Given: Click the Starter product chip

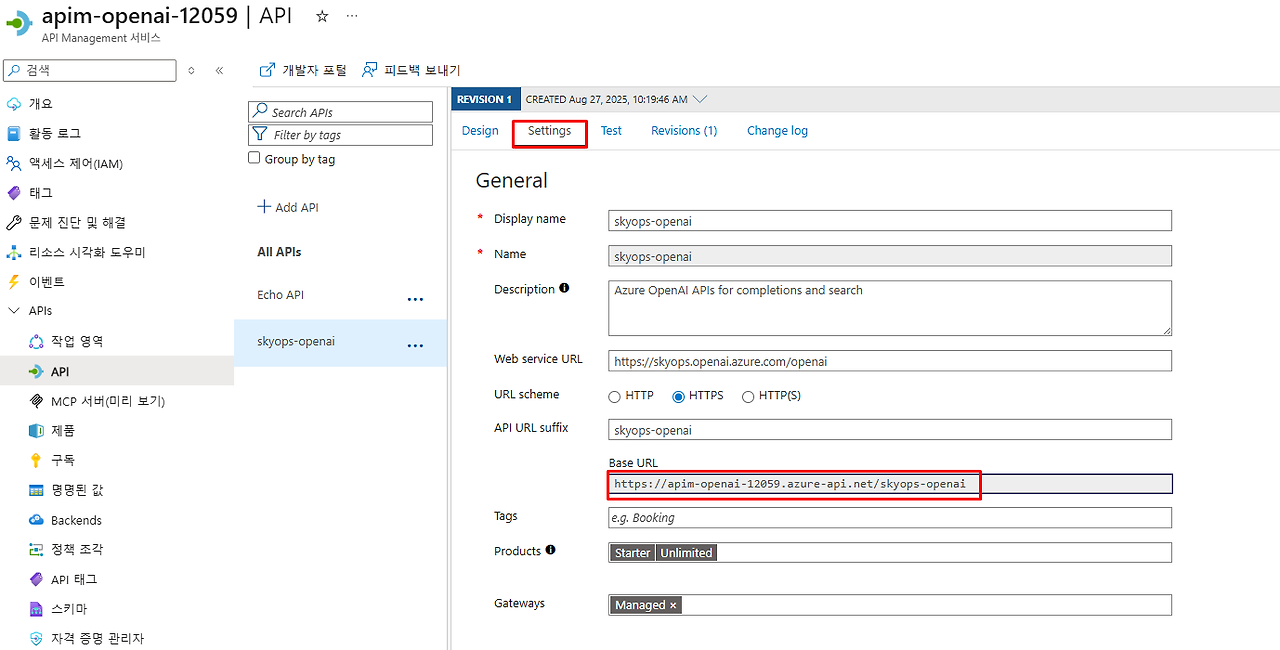Looking at the screenshot, I should point(632,553).
